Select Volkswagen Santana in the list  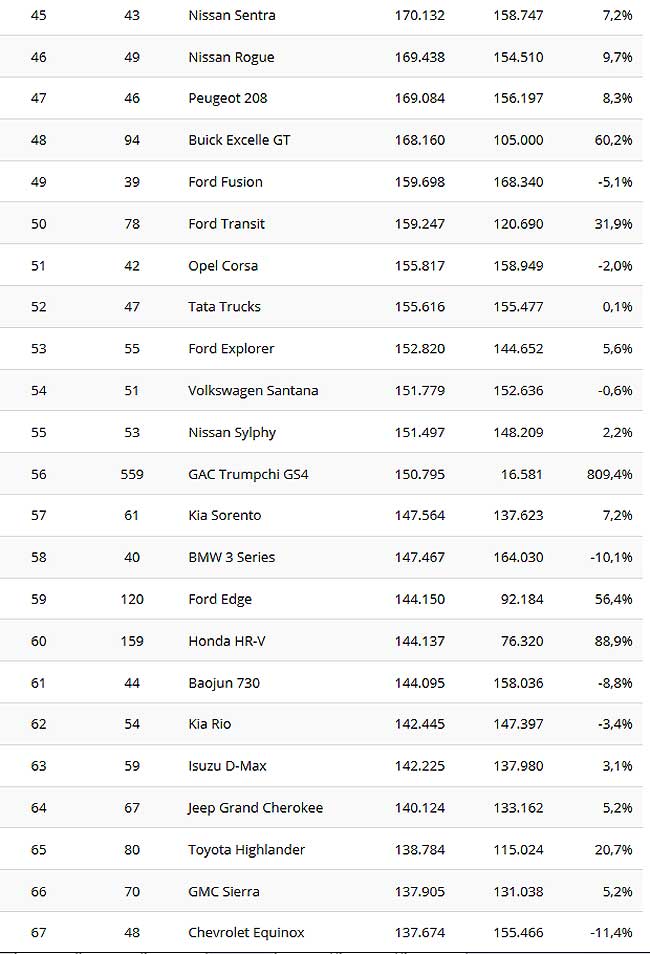pos(253,391)
